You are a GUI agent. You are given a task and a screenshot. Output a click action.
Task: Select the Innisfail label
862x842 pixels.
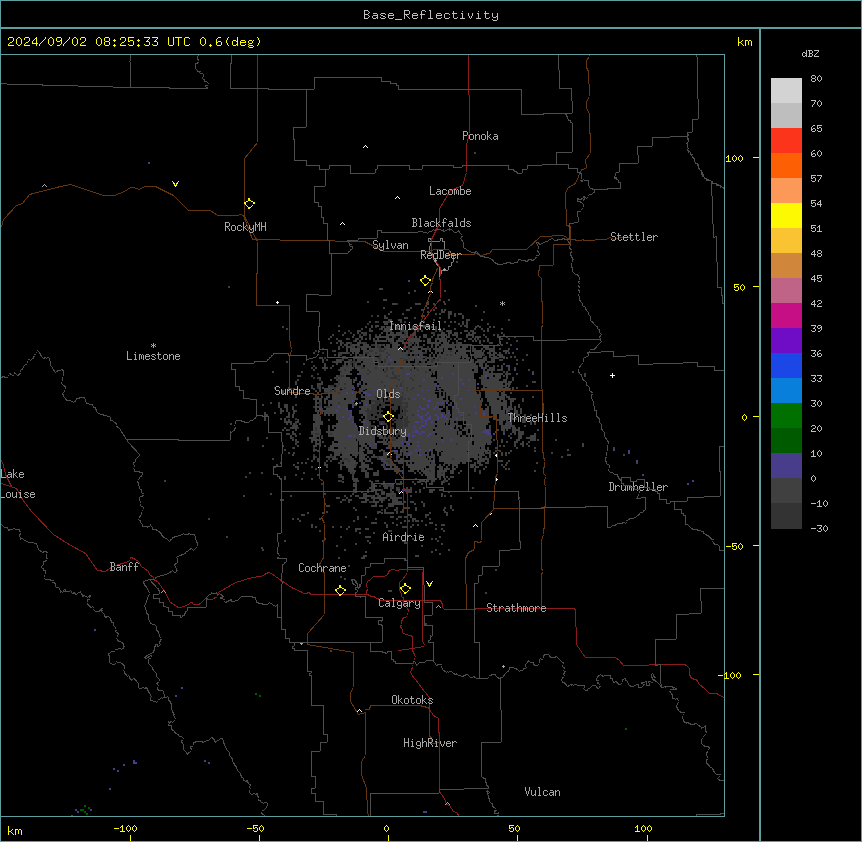(x=415, y=326)
